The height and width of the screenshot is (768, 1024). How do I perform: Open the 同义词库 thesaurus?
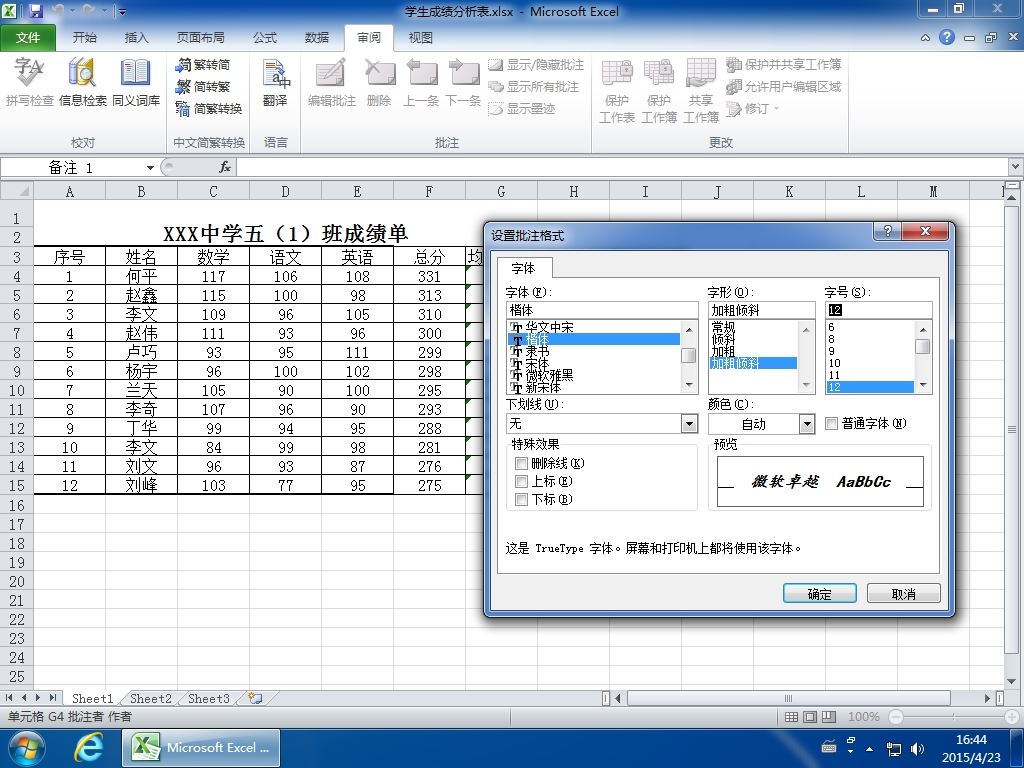(x=135, y=82)
